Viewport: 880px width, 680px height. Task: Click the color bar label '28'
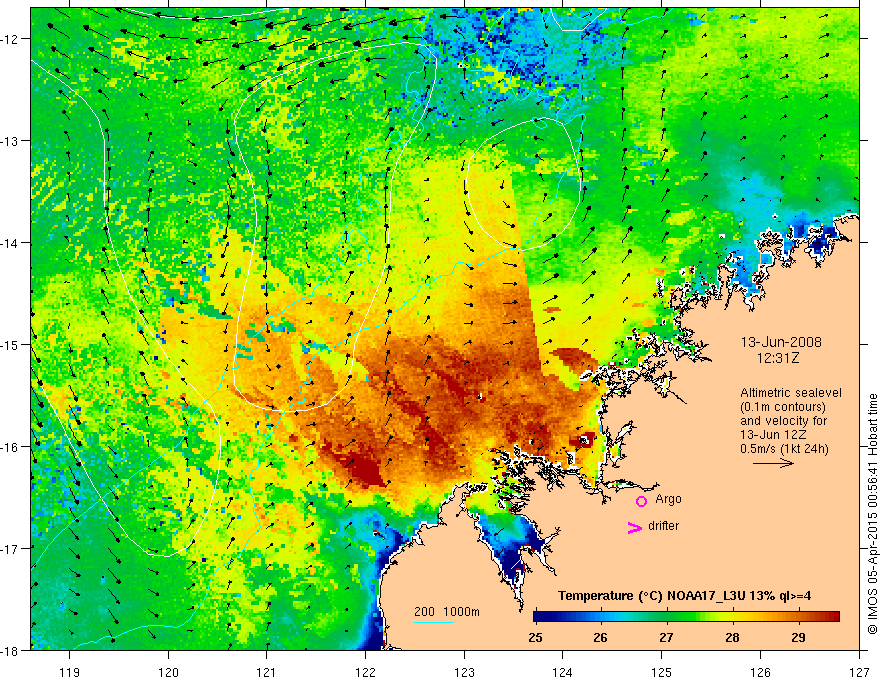tap(732, 637)
